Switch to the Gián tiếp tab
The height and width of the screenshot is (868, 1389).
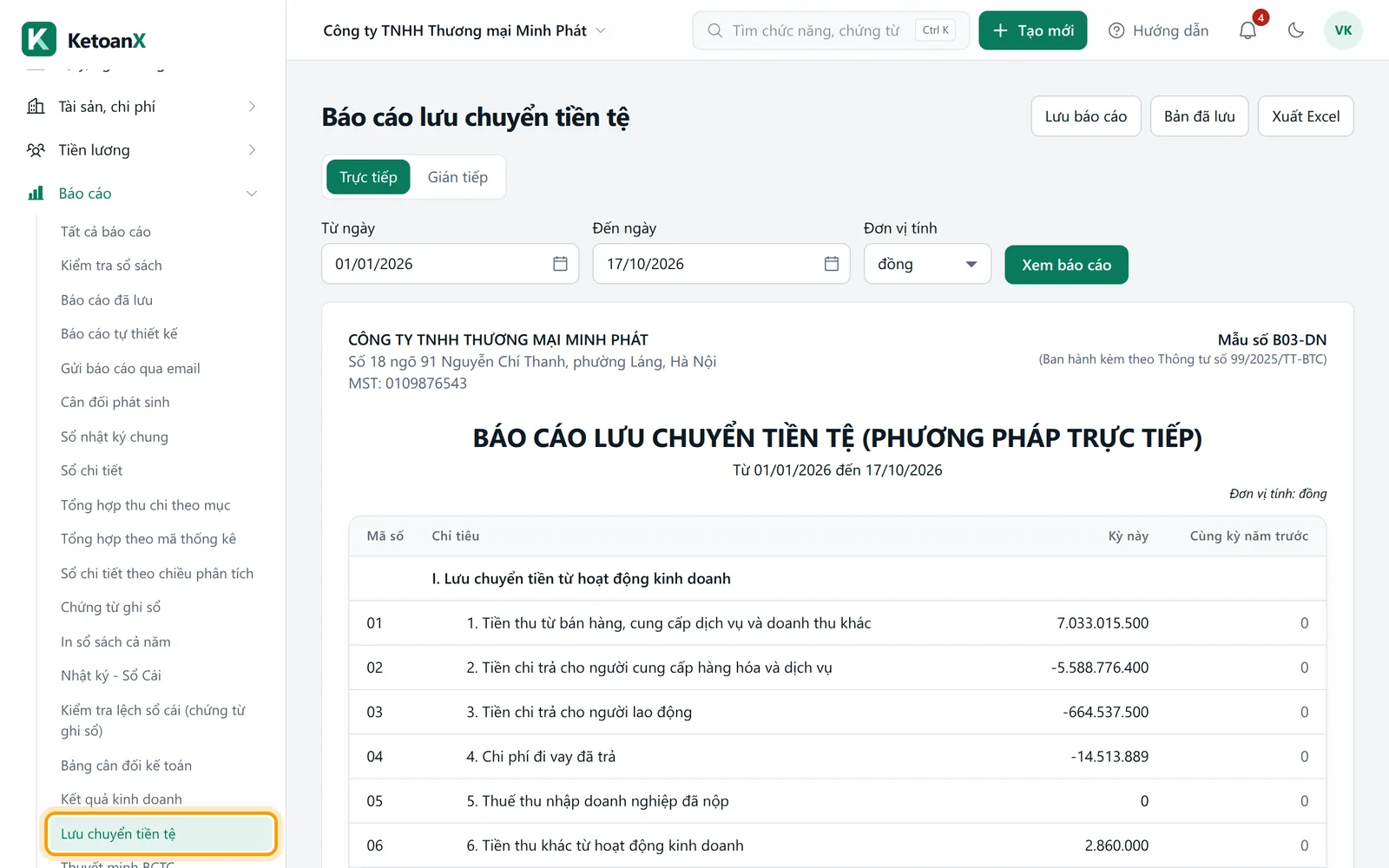click(458, 177)
